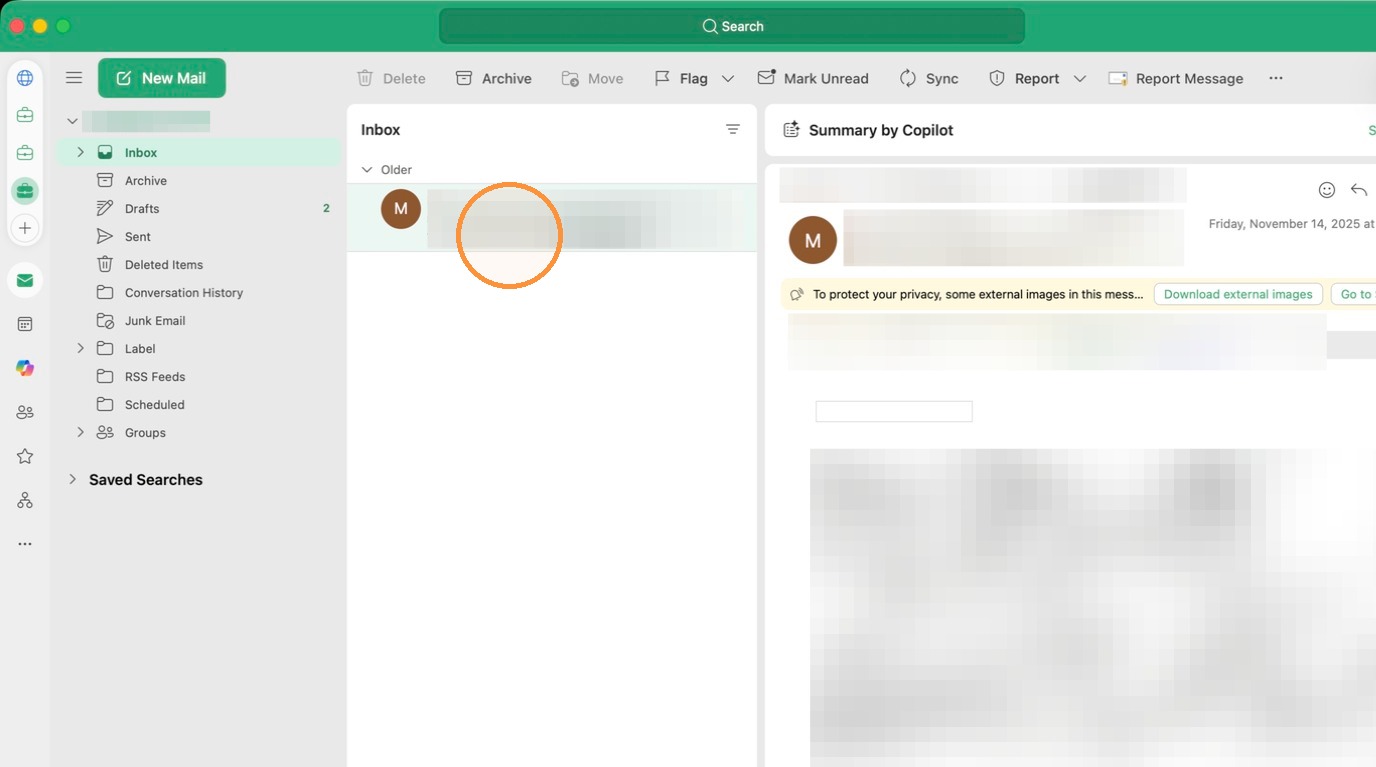Viewport: 1376px width, 767px height.
Task: Add a reaction with smiley icon
Action: click(1327, 190)
